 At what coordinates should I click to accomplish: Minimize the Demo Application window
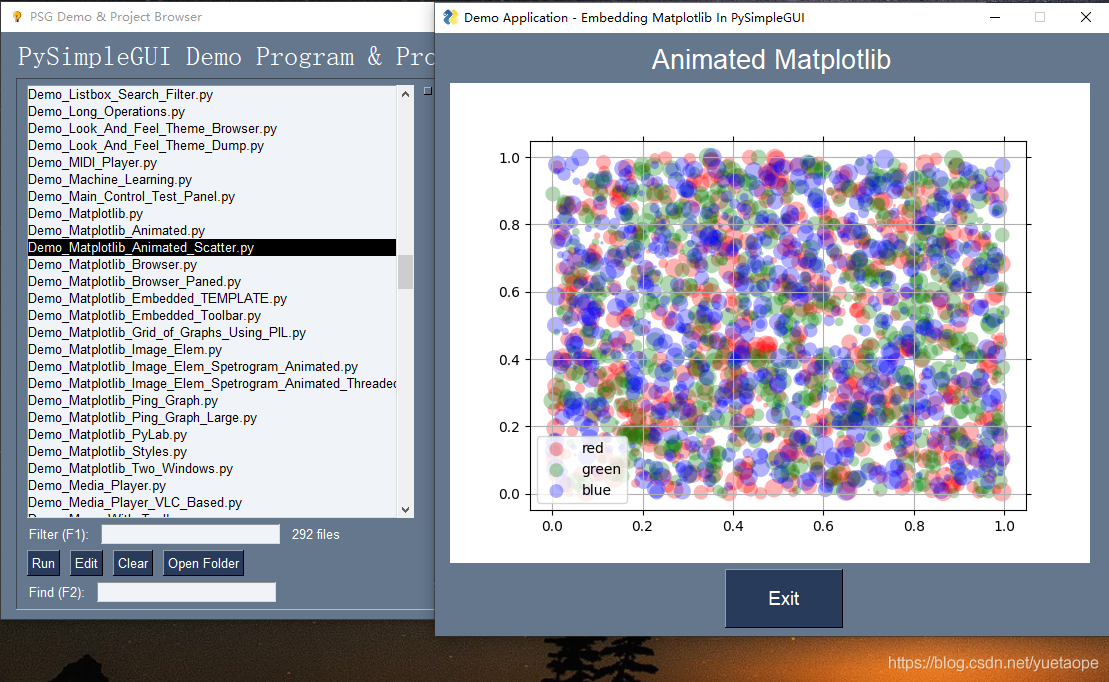995,17
